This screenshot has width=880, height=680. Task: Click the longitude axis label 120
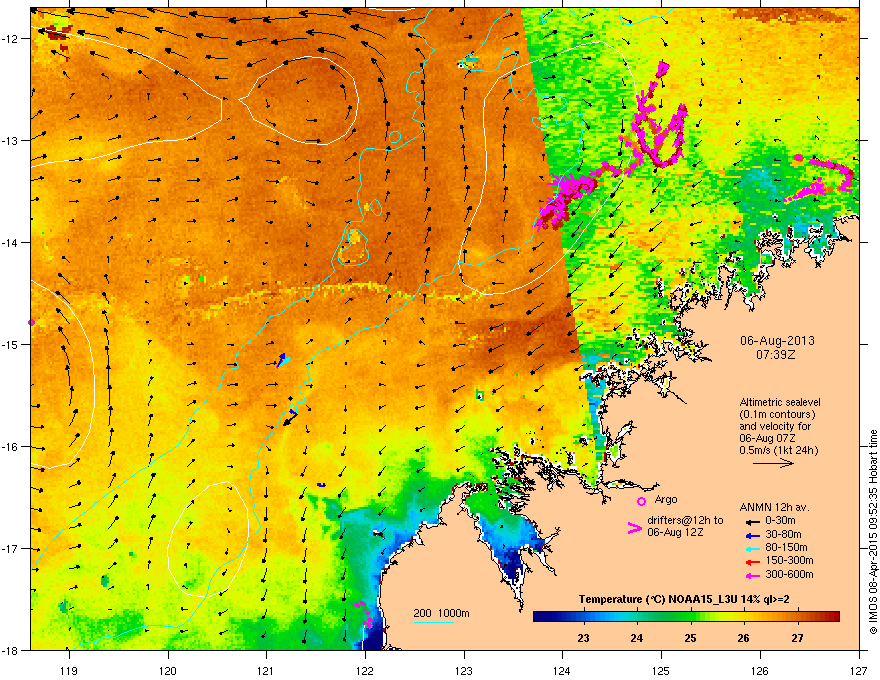point(168,670)
